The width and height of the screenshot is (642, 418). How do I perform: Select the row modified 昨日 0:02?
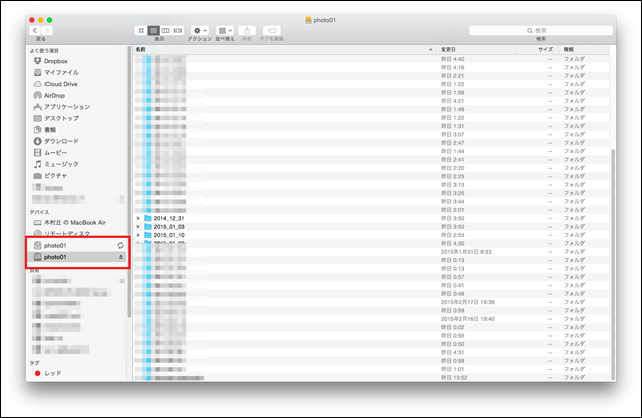click(x=371, y=327)
